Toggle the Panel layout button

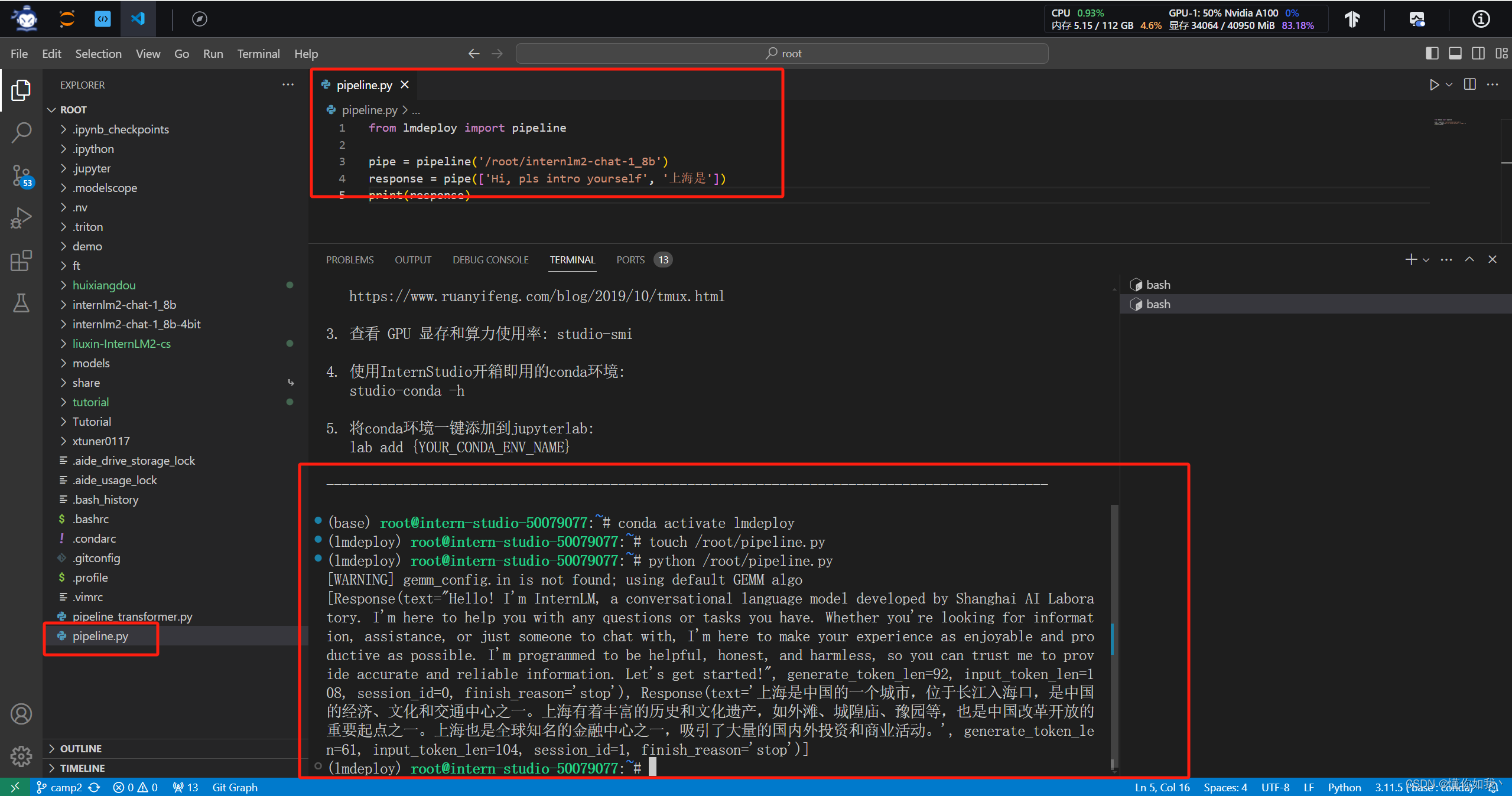click(1455, 54)
